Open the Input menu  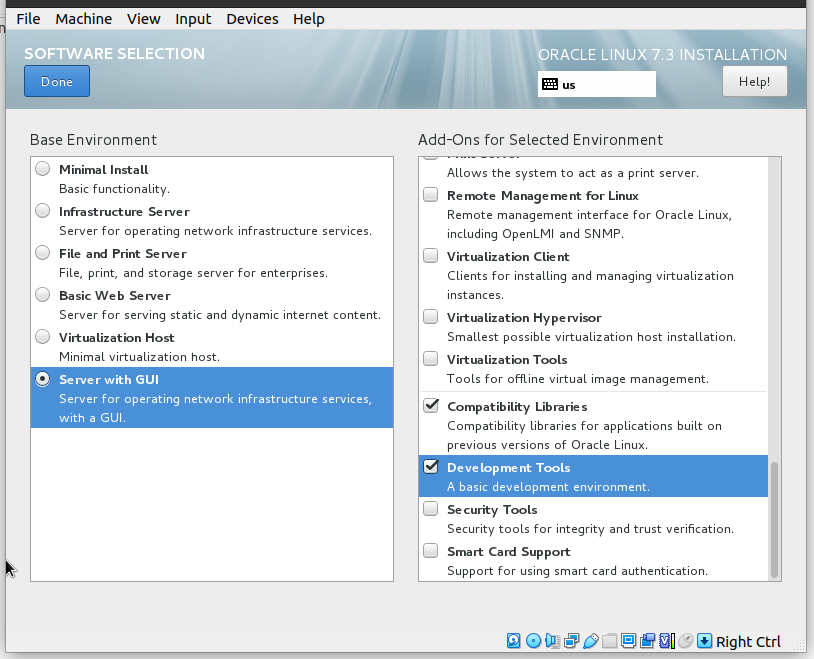click(193, 19)
